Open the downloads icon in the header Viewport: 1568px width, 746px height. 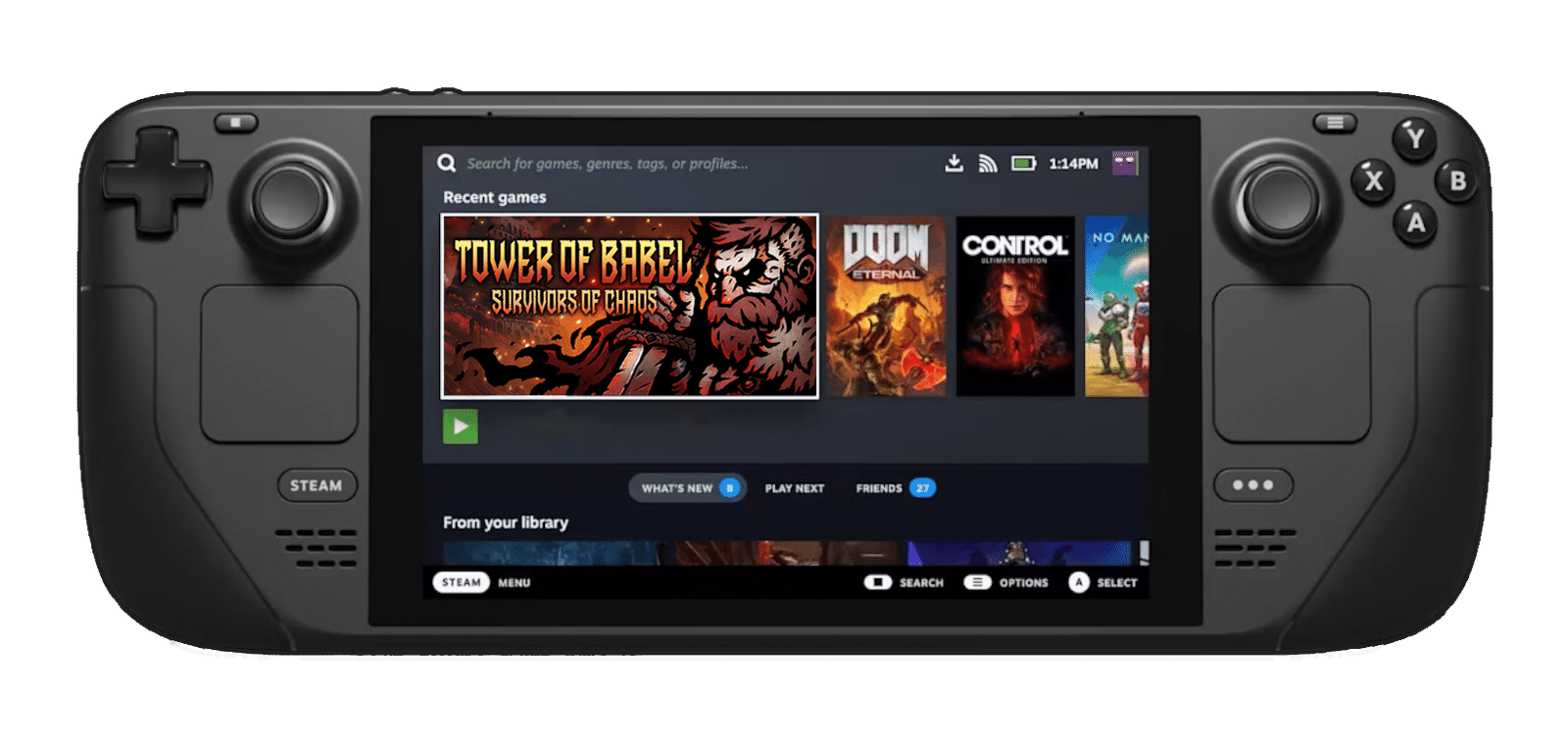tap(954, 163)
